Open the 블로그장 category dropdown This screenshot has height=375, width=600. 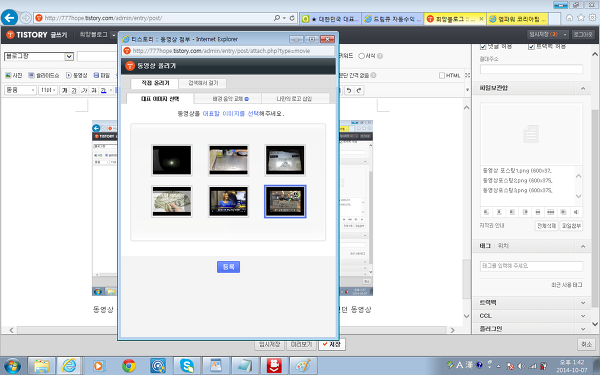(39, 56)
